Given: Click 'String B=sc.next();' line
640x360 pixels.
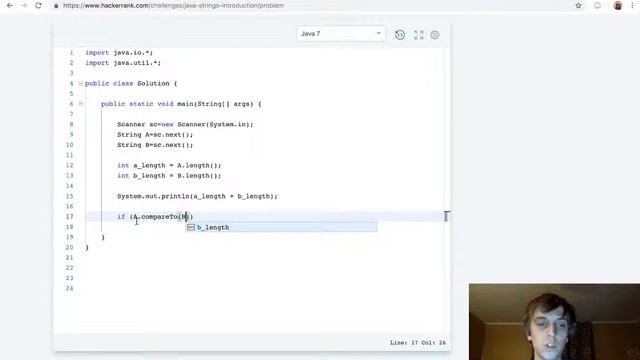Looking at the screenshot, I should tap(155, 145).
